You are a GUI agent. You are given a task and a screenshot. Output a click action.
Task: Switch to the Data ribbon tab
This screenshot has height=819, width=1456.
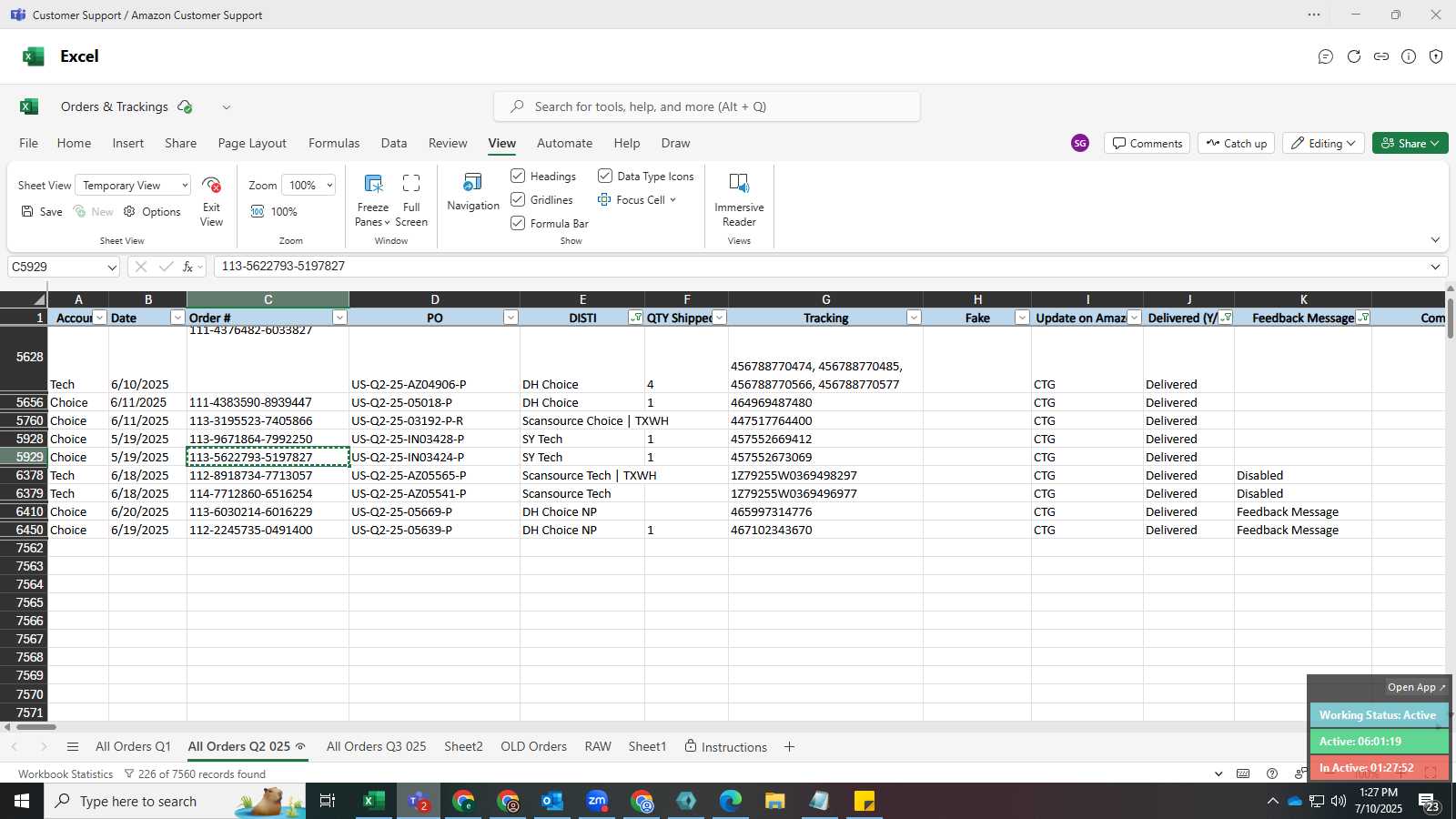(394, 143)
